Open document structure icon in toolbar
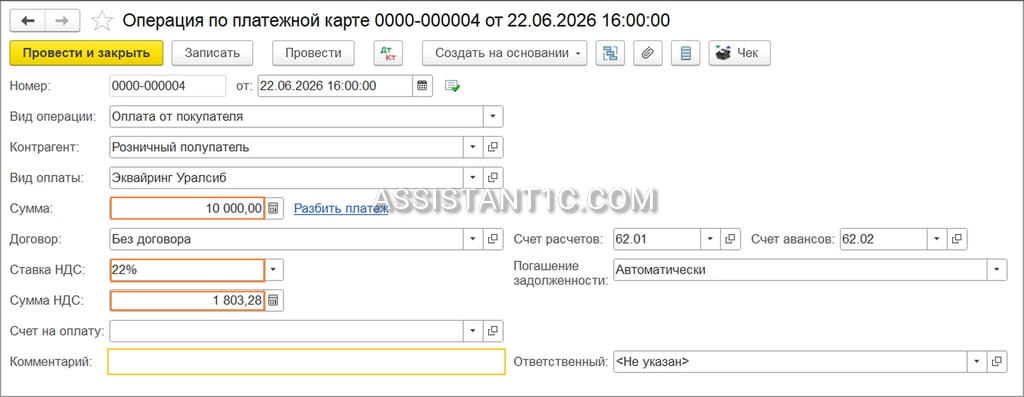 click(610, 54)
